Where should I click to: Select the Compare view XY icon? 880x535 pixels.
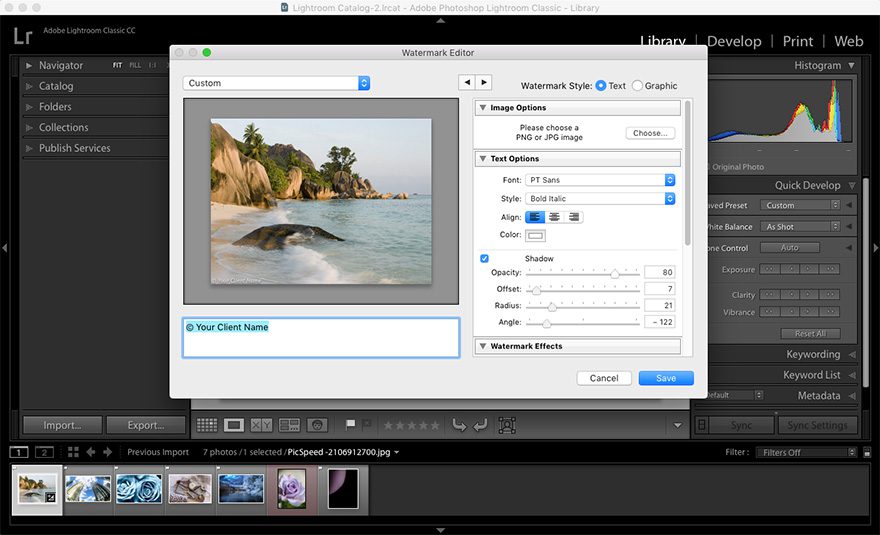click(261, 425)
